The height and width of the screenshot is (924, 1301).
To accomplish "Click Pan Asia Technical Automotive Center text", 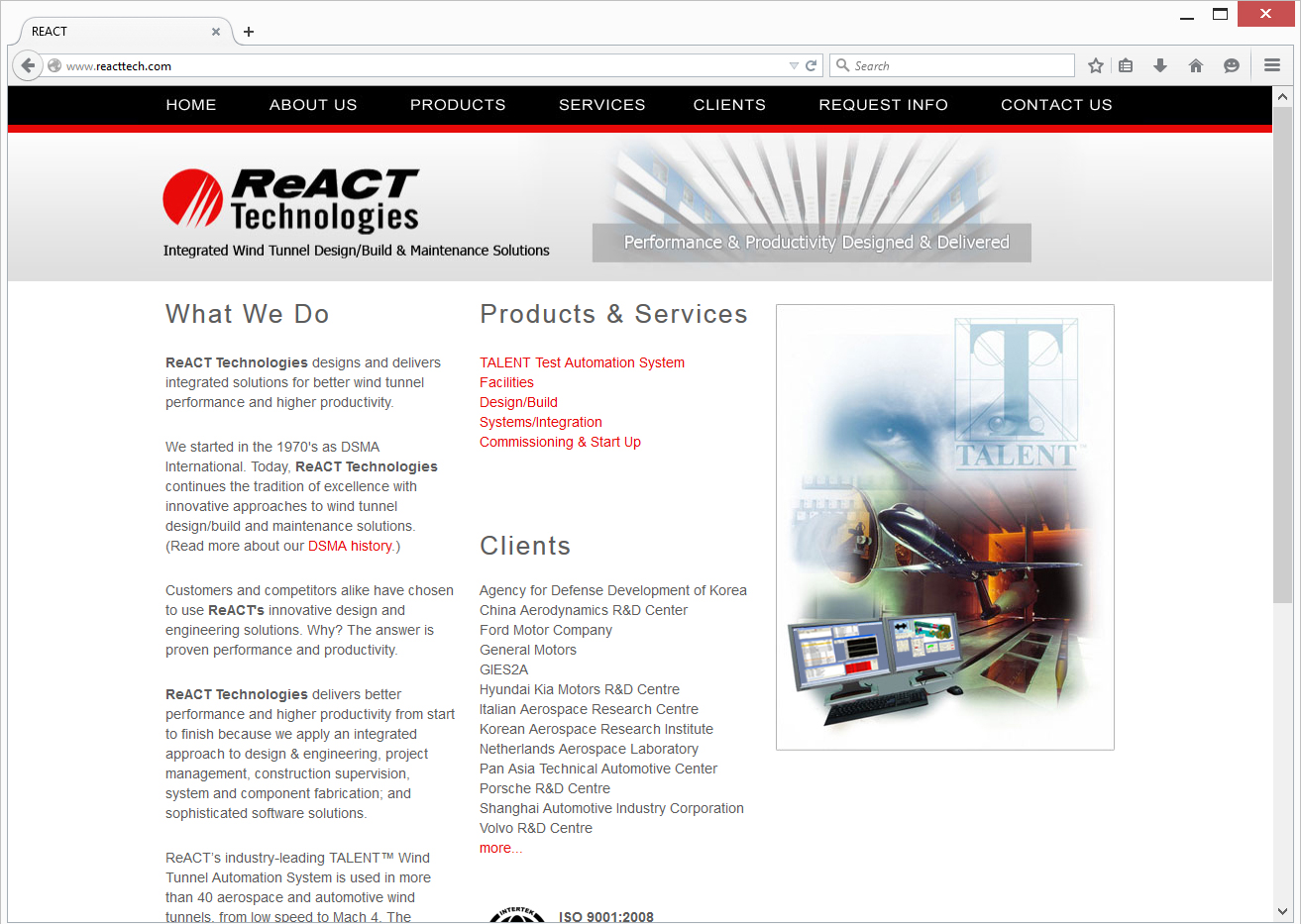I will (598, 769).
